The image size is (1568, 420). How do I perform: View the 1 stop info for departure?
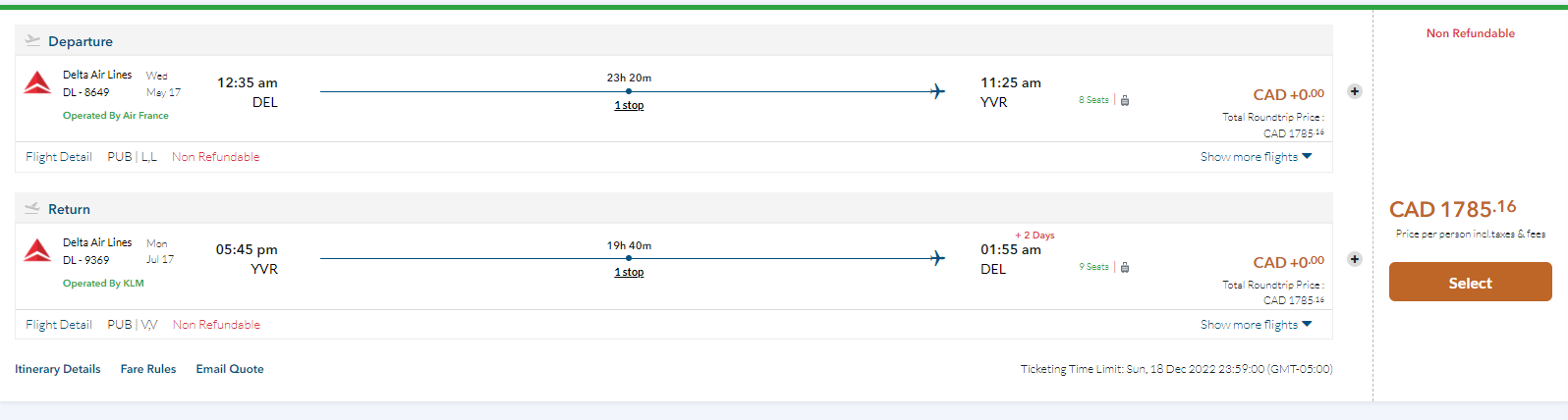point(629,105)
